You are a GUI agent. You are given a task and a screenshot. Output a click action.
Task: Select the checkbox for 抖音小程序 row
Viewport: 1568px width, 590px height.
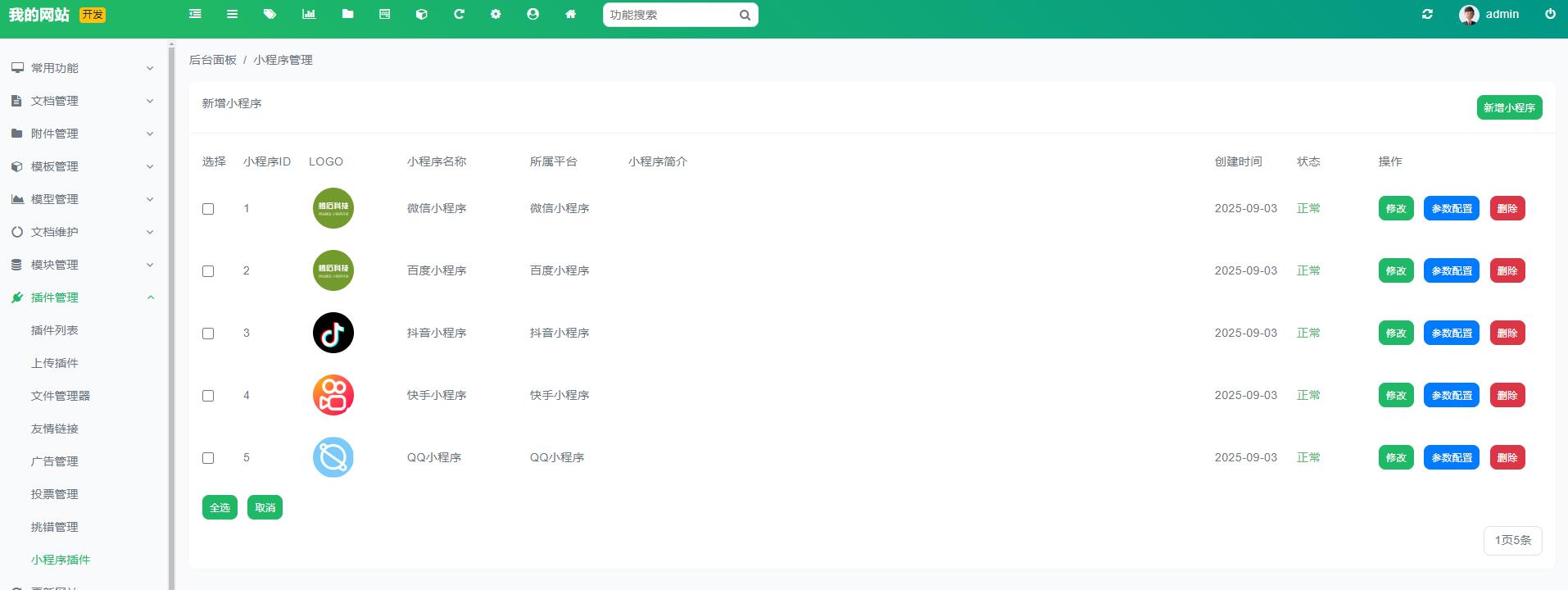coord(208,334)
